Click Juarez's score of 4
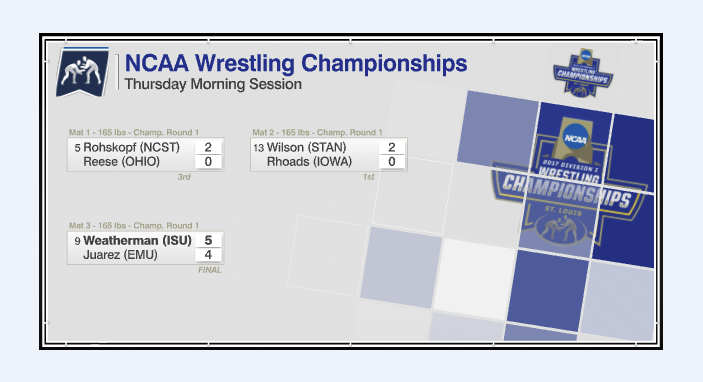The image size is (703, 382). click(208, 255)
